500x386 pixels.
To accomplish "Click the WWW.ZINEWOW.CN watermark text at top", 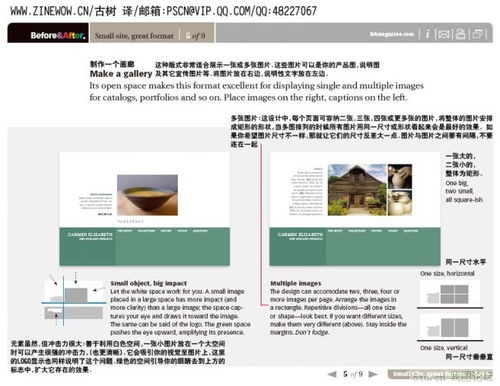I will point(163,11).
